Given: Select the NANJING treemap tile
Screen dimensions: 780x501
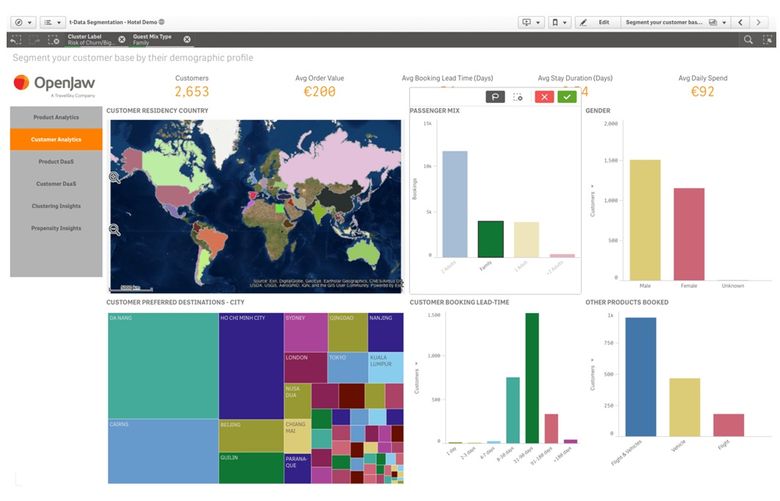Looking at the screenshot, I should 386,332.
